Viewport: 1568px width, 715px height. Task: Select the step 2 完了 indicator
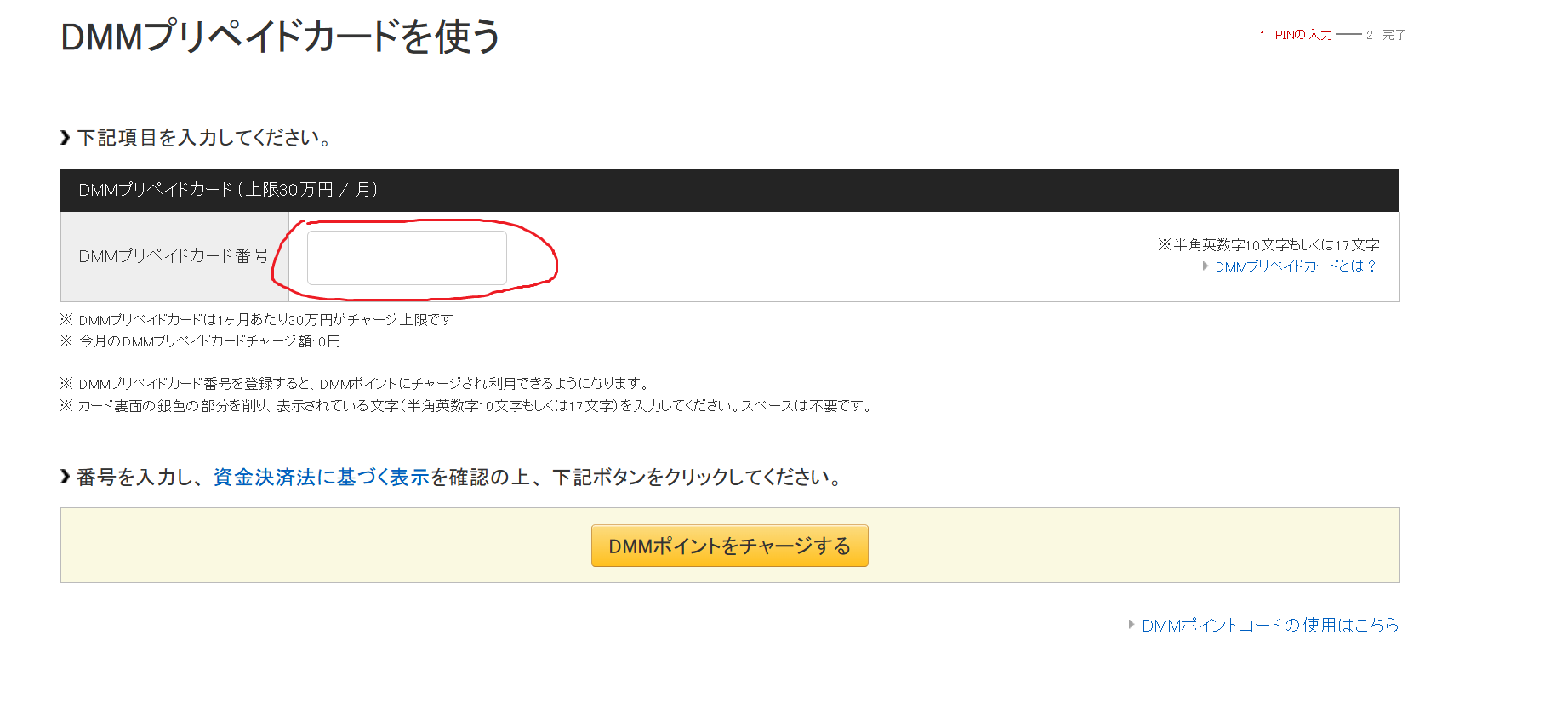(1386, 35)
